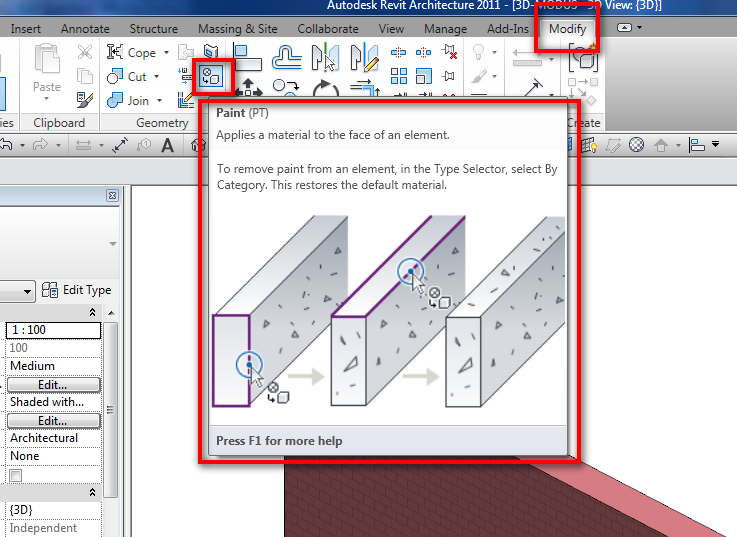Screen dimensions: 737x537
Task: Select the Move tool
Action: pos(248,87)
